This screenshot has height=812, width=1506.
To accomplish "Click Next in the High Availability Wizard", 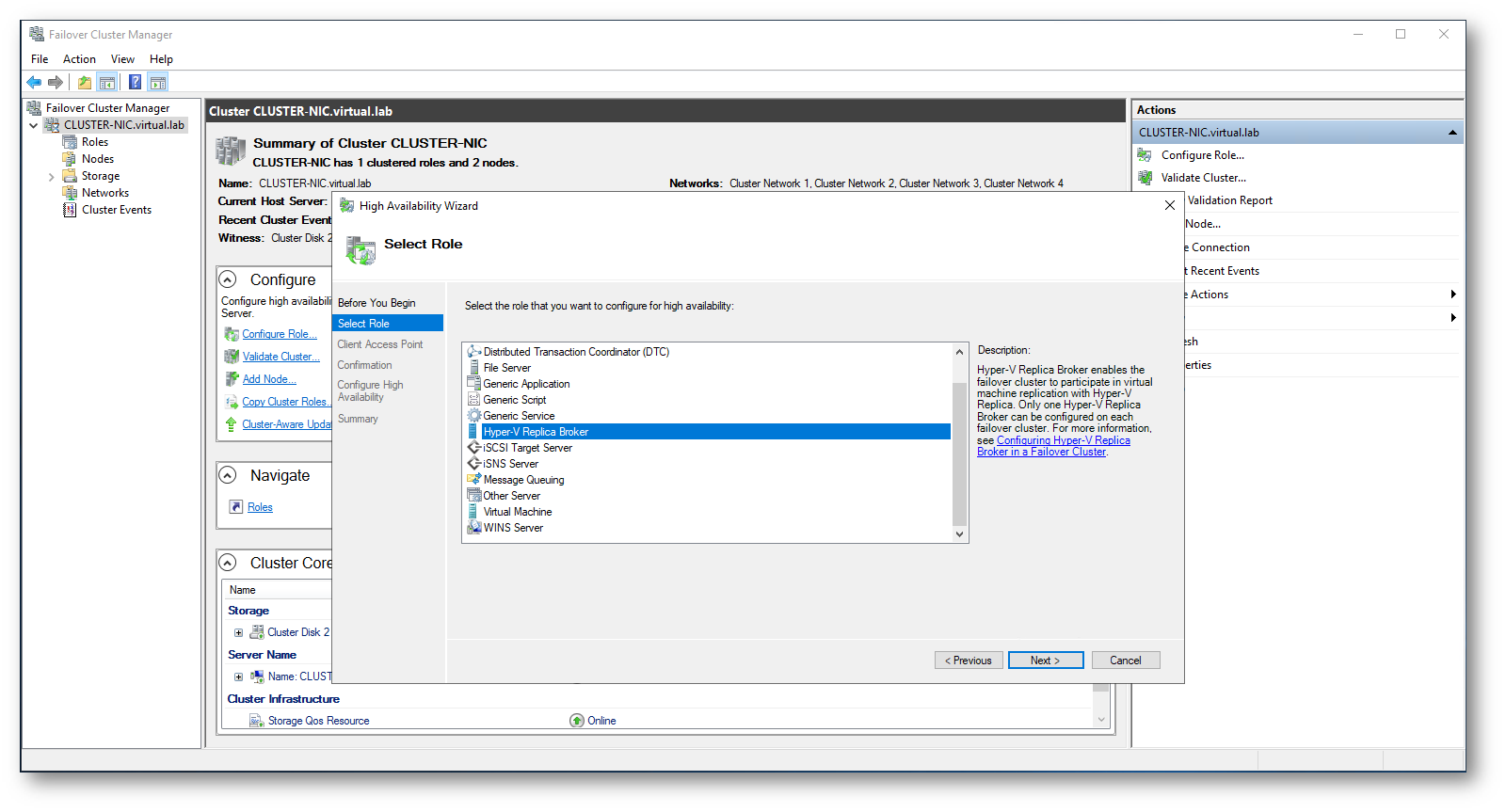I will [x=1046, y=661].
